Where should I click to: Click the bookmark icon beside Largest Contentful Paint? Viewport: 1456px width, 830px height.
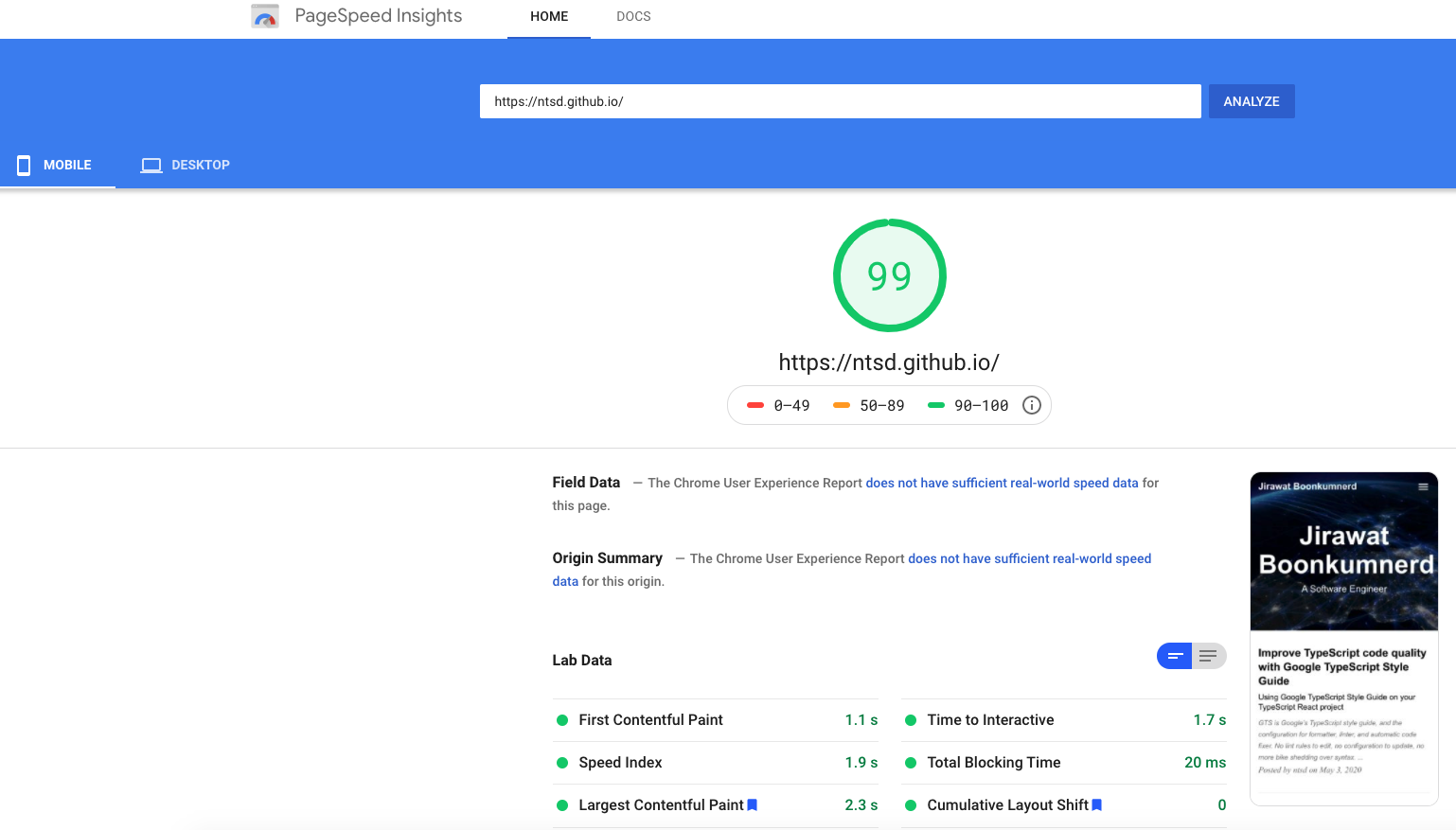(x=752, y=804)
